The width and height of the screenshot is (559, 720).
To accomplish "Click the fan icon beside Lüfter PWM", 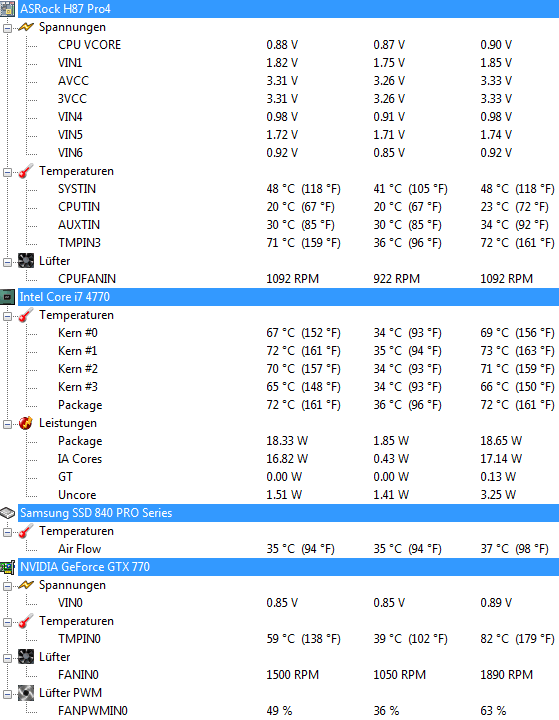I will point(26,693).
